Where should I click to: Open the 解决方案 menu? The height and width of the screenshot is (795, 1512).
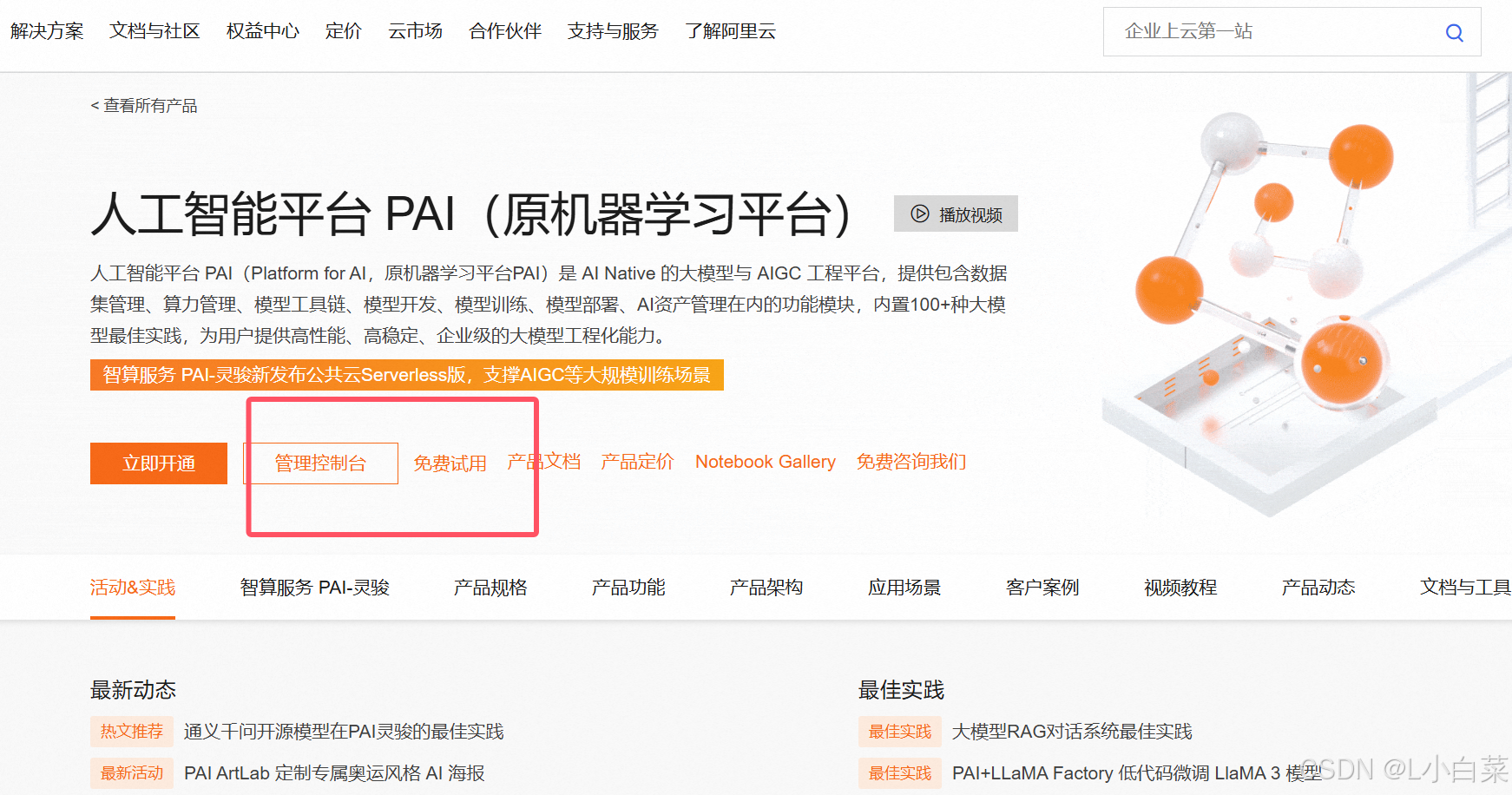click(x=47, y=31)
